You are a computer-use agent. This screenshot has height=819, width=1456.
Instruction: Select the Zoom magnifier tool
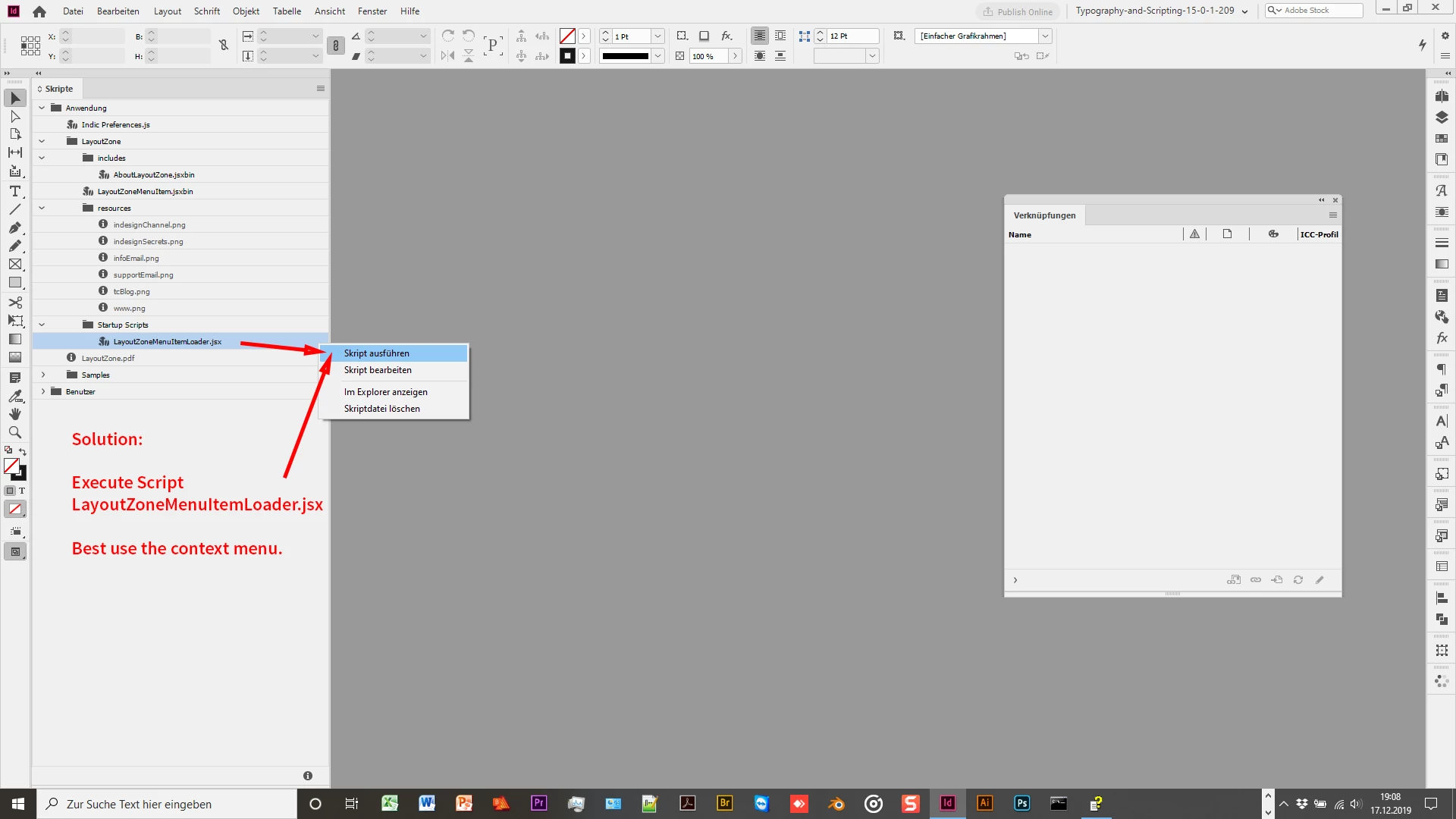pyautogui.click(x=15, y=432)
